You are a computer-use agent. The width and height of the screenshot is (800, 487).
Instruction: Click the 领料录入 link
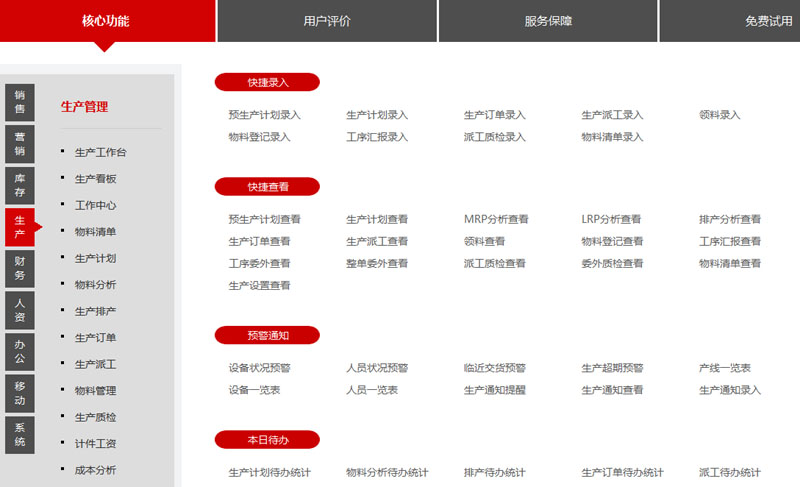coord(720,115)
